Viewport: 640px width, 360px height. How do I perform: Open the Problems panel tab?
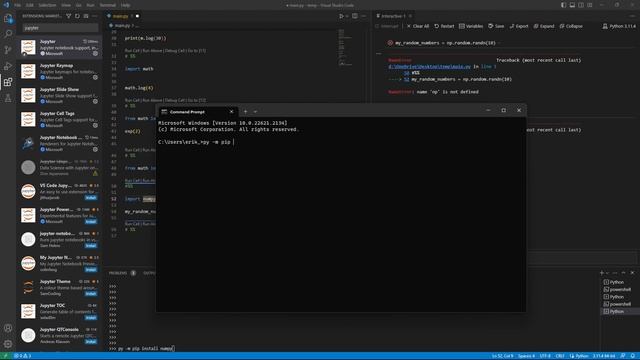118,273
